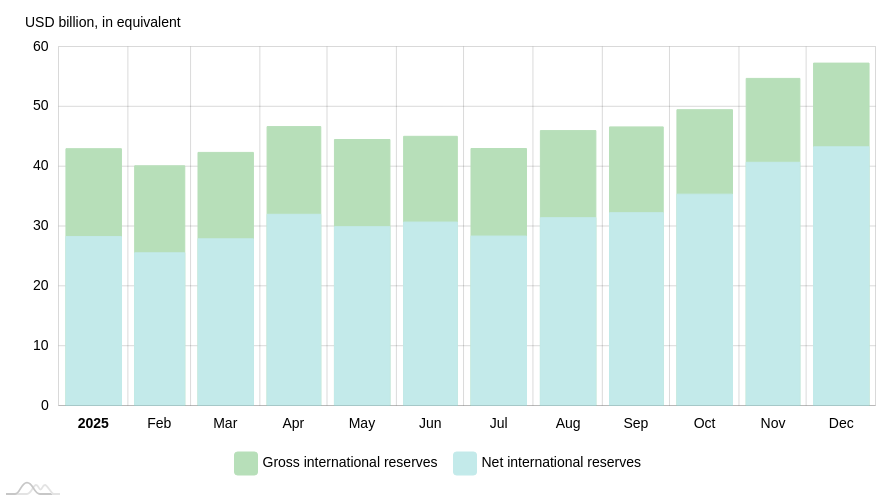Viewport: 891px width, 500px height.
Task: Click the Dec x-axis label
Action: point(841,423)
